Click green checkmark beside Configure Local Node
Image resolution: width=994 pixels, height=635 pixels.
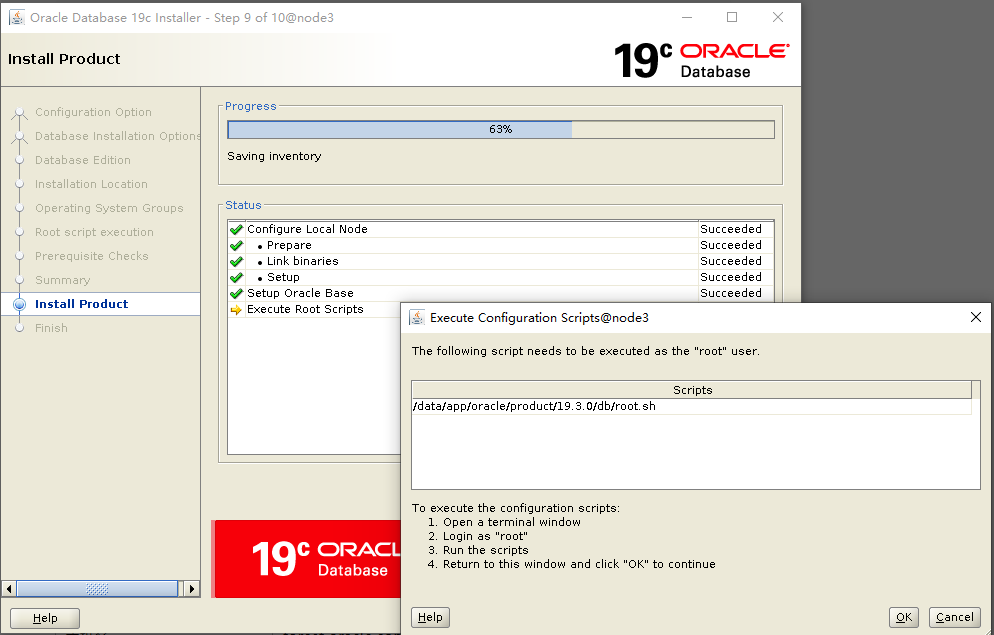[x=236, y=229]
